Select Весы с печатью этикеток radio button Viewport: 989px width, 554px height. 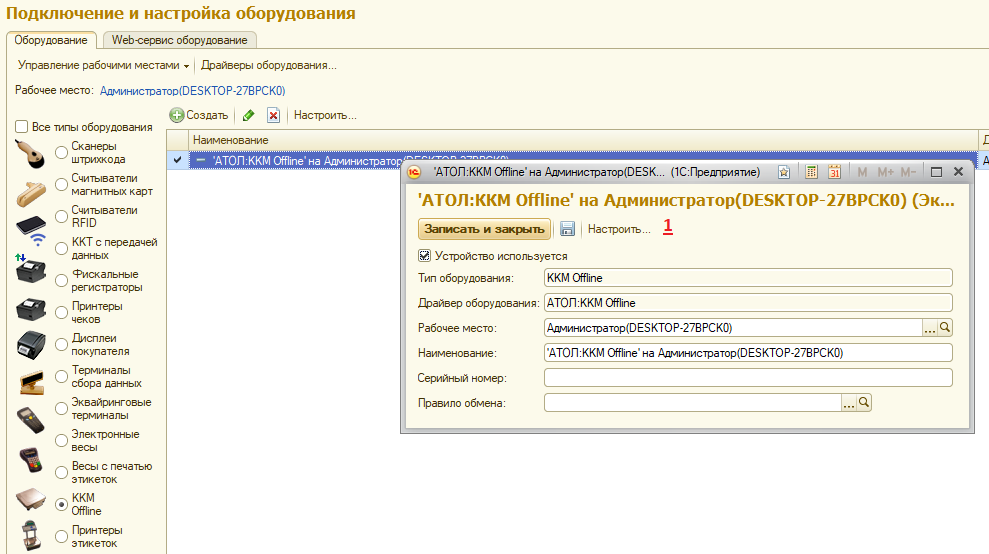point(61,473)
